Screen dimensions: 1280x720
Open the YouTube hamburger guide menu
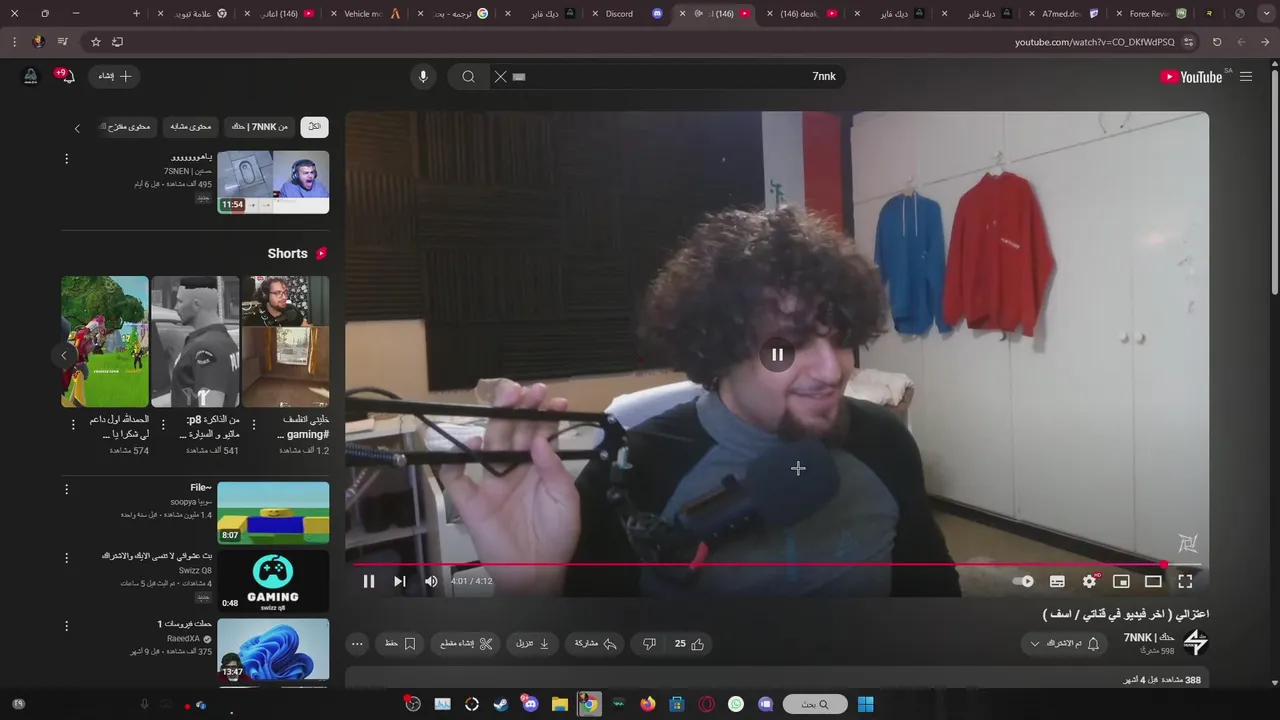pyautogui.click(x=1246, y=76)
